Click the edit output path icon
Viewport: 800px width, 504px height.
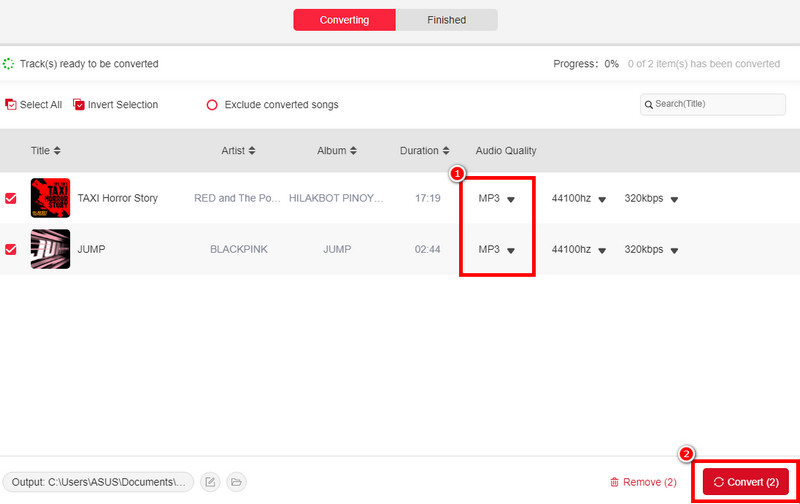click(210, 482)
